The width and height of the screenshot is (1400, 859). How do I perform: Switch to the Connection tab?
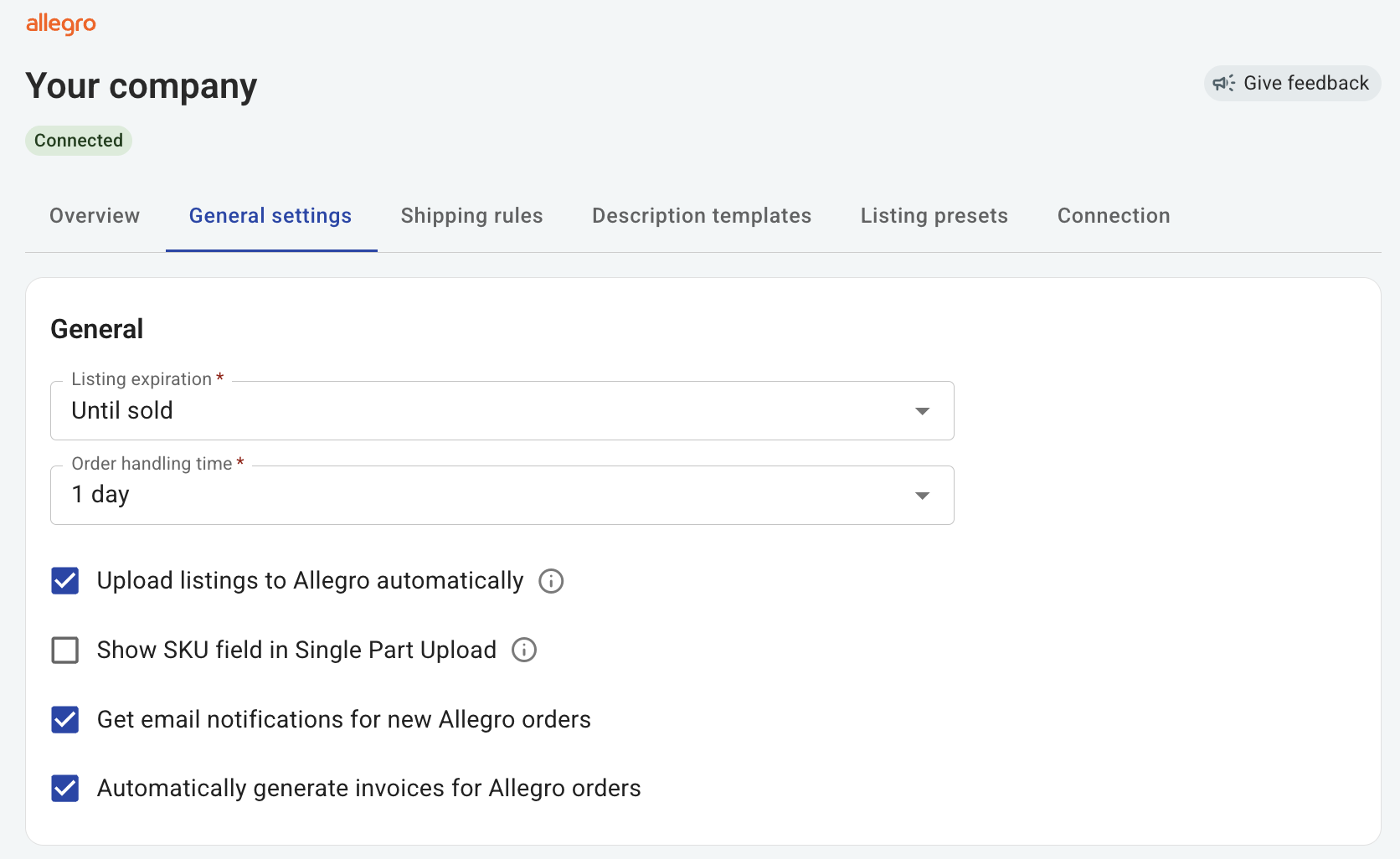click(x=1114, y=216)
